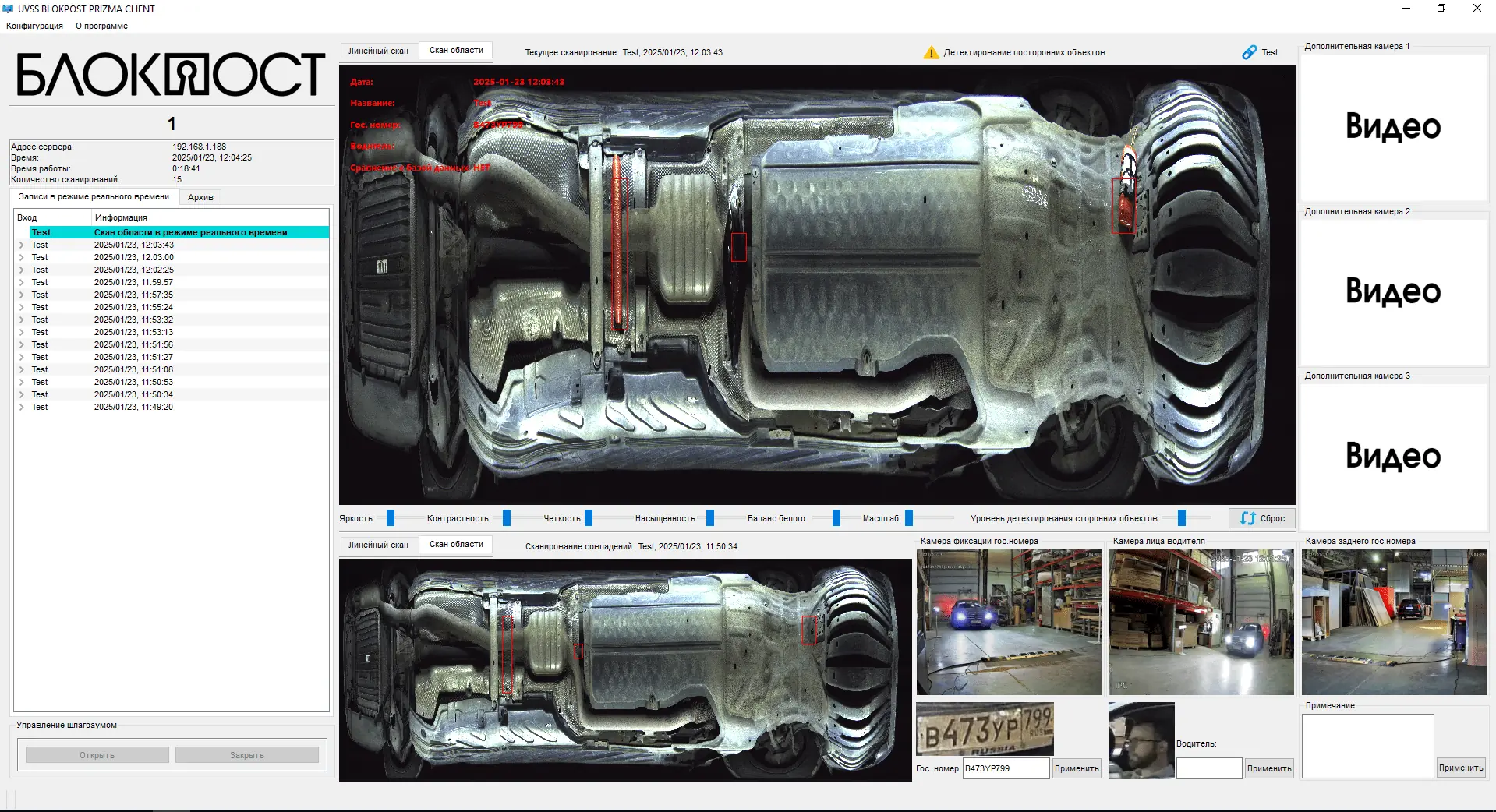Expand the Test entry at 12:03:43
The image size is (1496, 812).
tap(22, 245)
